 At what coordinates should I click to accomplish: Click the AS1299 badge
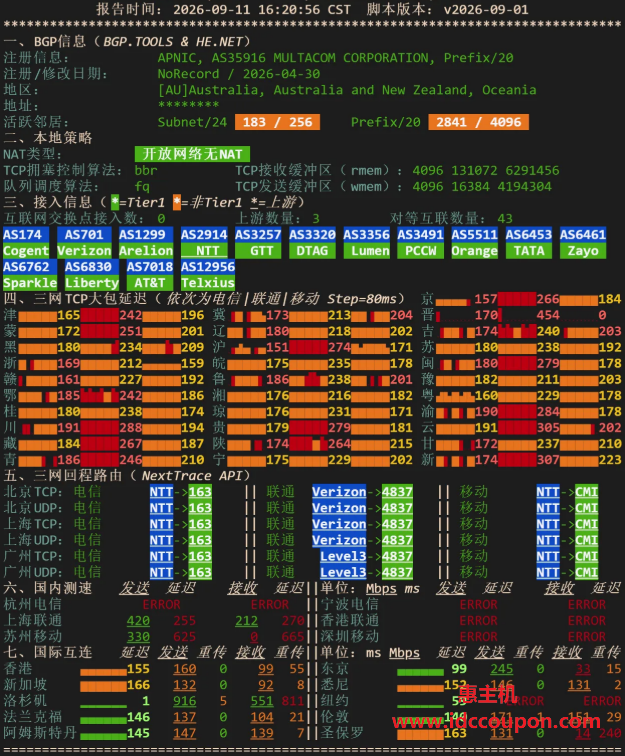[x=146, y=235]
